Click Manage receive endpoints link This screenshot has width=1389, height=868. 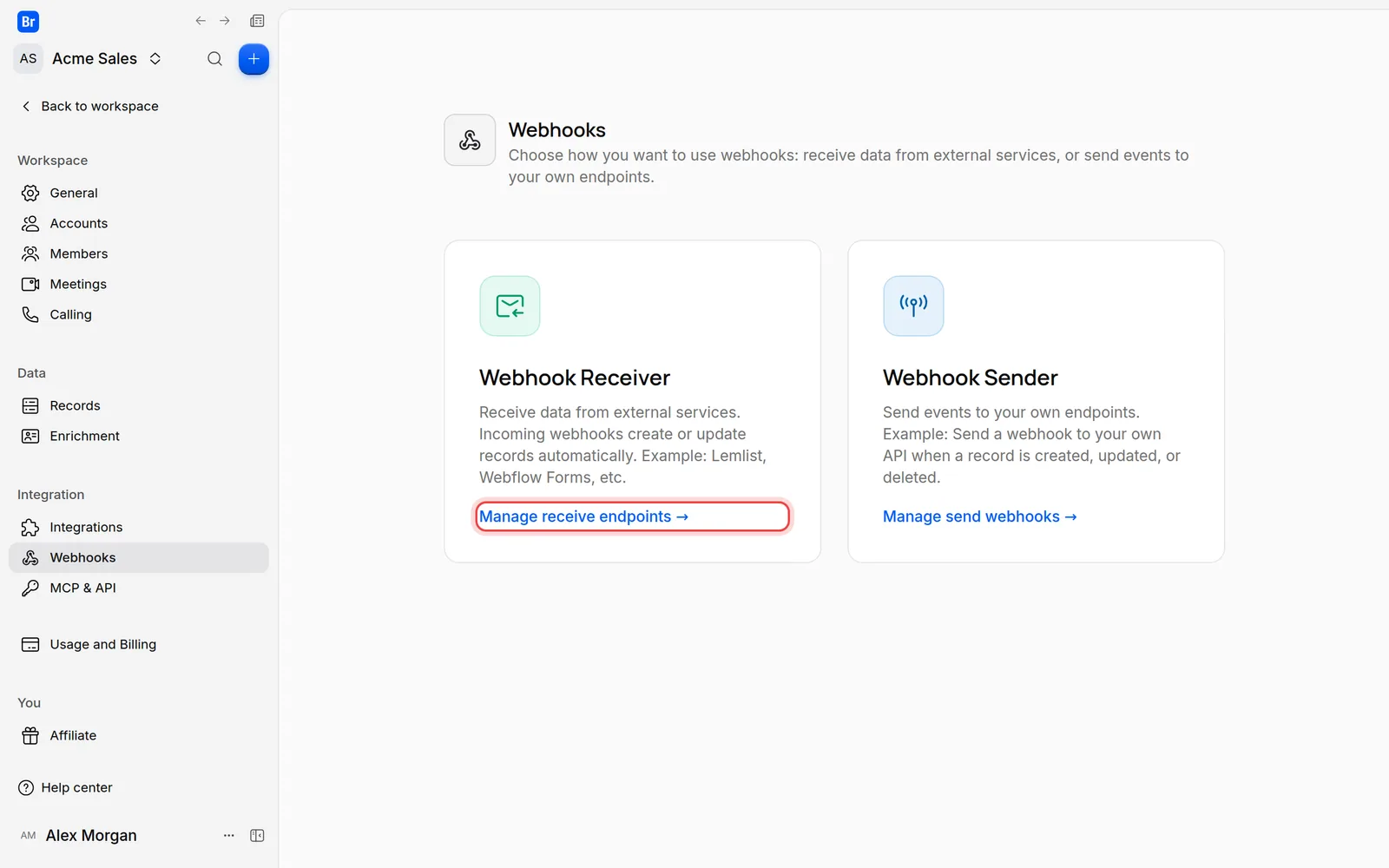tap(583, 516)
